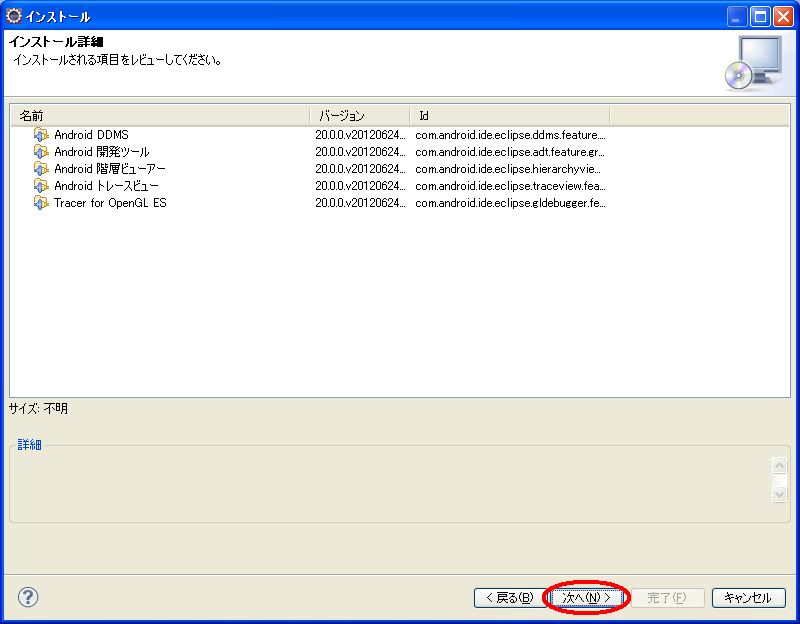The height and width of the screenshot is (624, 800).
Task: Sort list by 名前 column header
Action: [160, 116]
